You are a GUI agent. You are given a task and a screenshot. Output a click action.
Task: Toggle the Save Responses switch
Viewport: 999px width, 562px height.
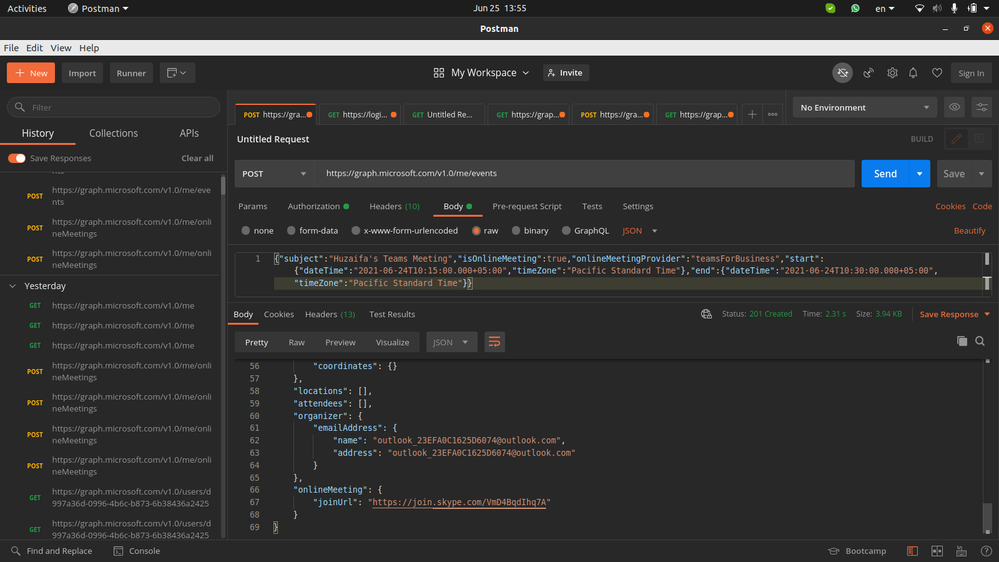pos(17,158)
